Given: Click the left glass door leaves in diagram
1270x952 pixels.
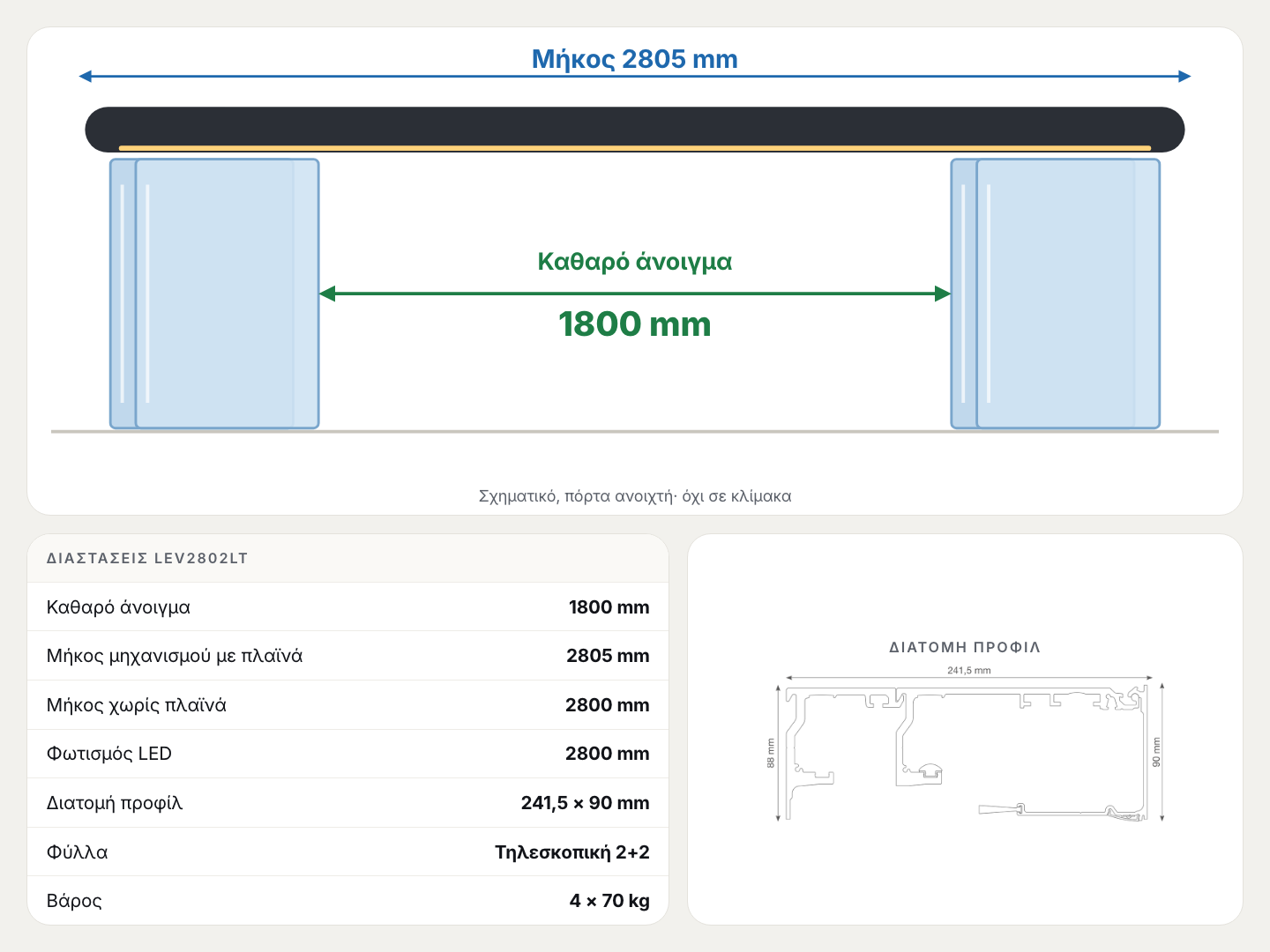Looking at the screenshot, I should (x=214, y=294).
